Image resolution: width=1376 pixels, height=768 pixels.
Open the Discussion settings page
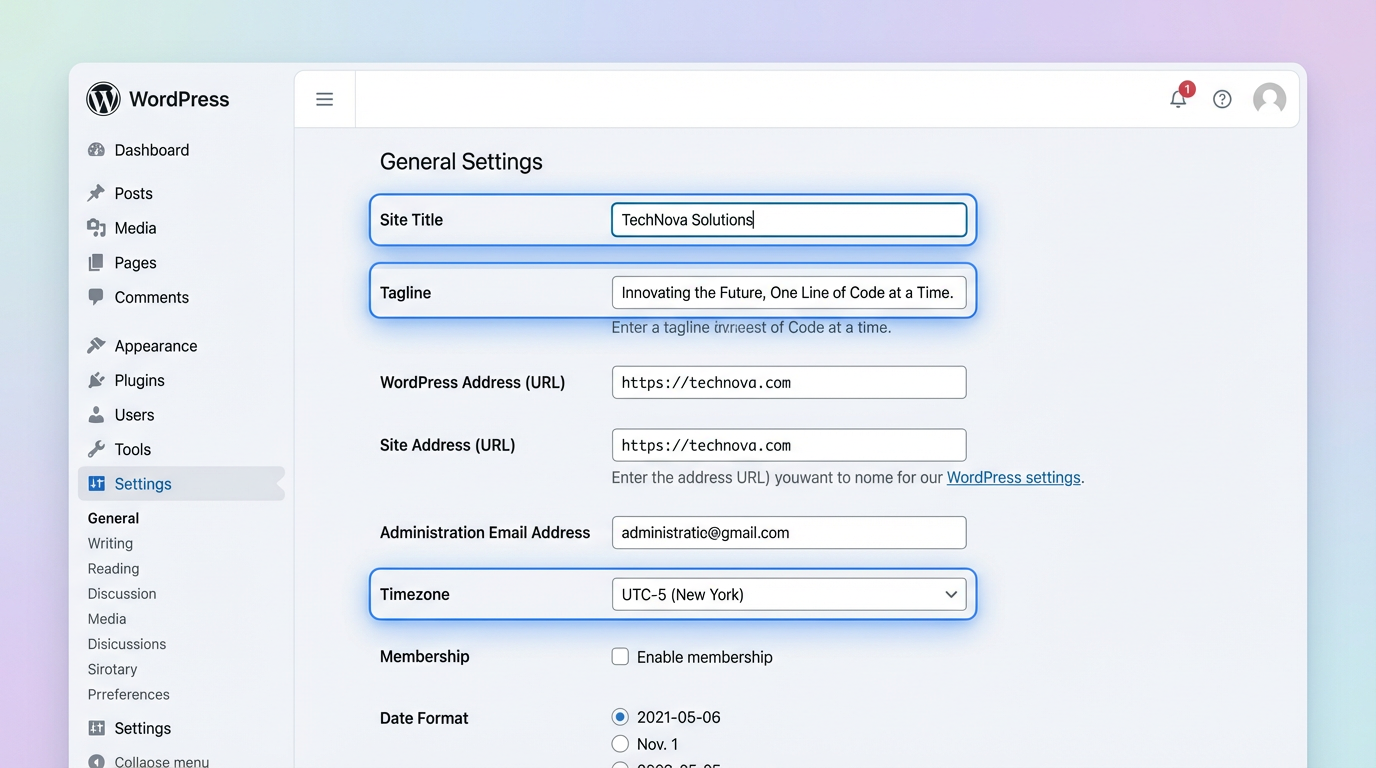[122, 593]
